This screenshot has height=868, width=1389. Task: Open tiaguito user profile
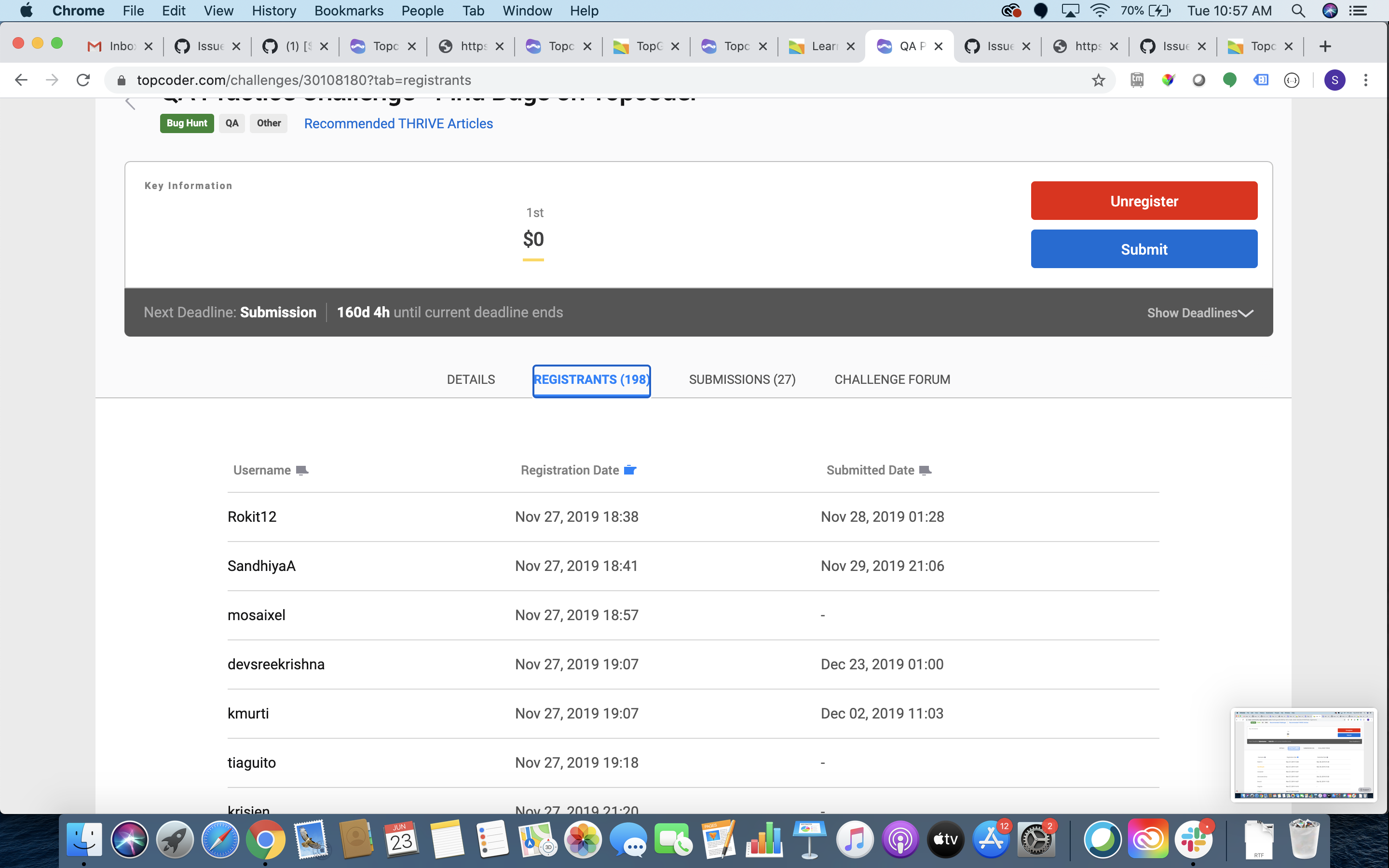coord(251,763)
